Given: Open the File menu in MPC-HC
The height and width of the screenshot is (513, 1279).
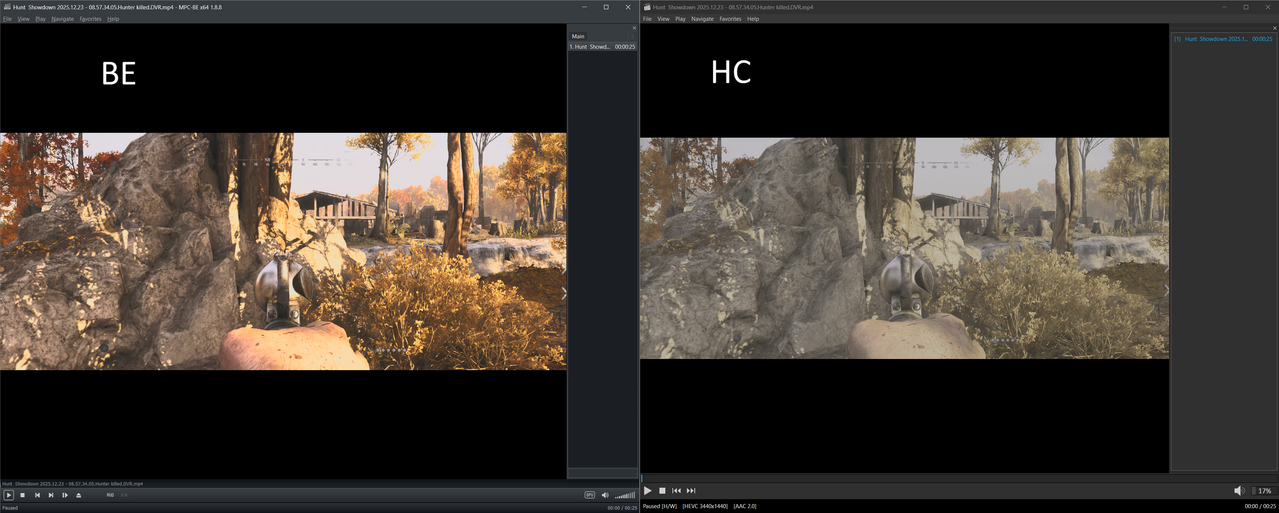Looking at the screenshot, I should pos(647,19).
